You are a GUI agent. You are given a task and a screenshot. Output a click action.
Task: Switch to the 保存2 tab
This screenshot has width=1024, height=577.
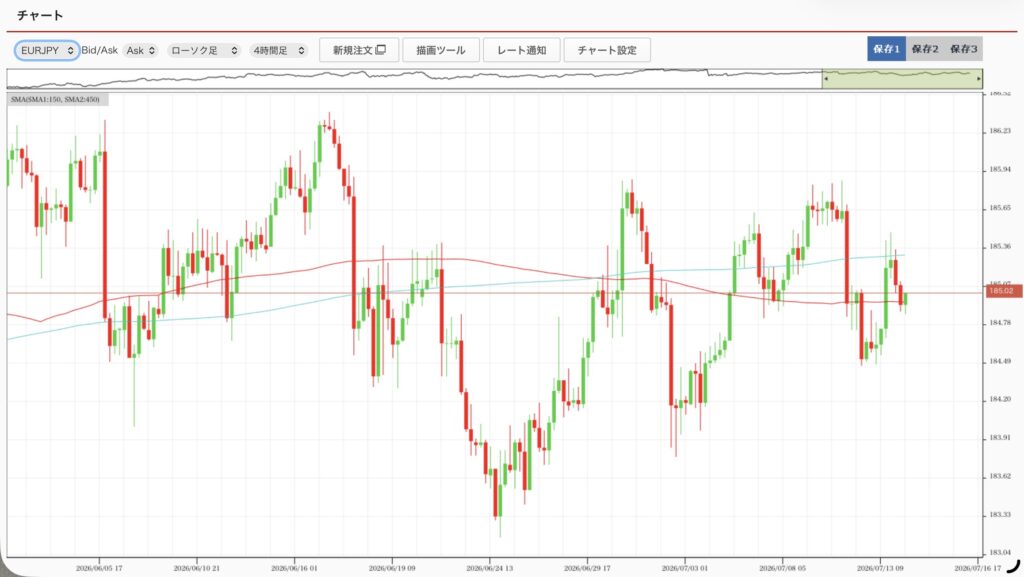tap(925, 49)
